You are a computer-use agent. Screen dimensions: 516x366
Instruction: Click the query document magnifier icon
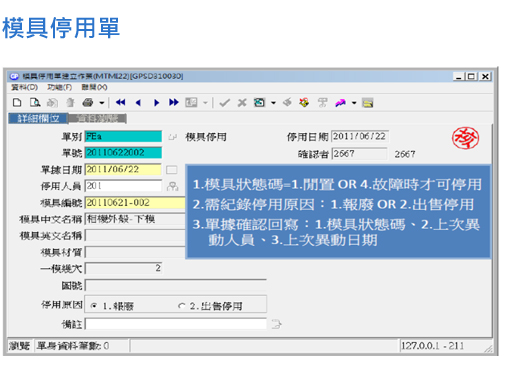(35, 103)
